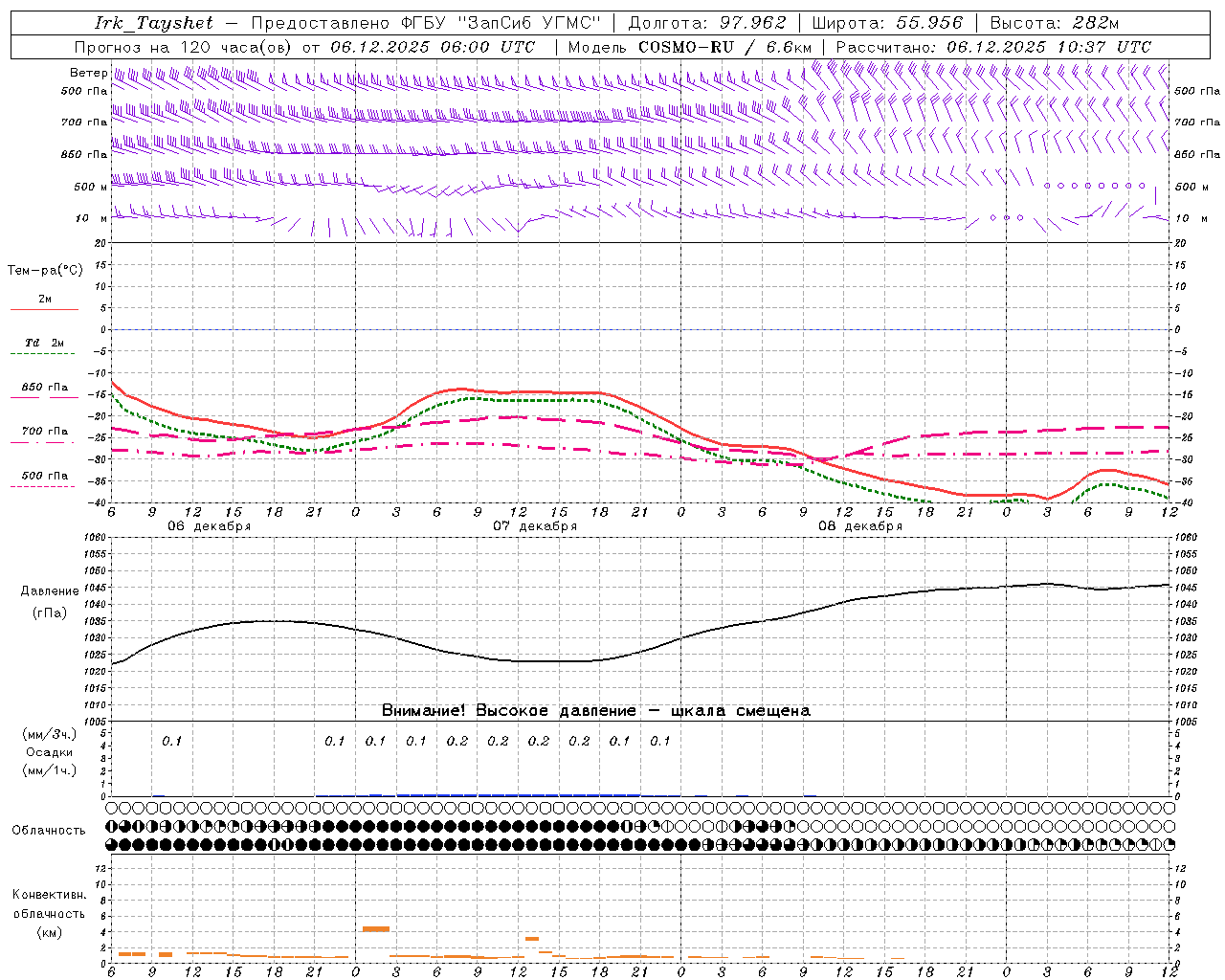This screenshot has width=1225, height=980.
Task: Click the blue 2м temperature legend line
Action: [x=44, y=309]
